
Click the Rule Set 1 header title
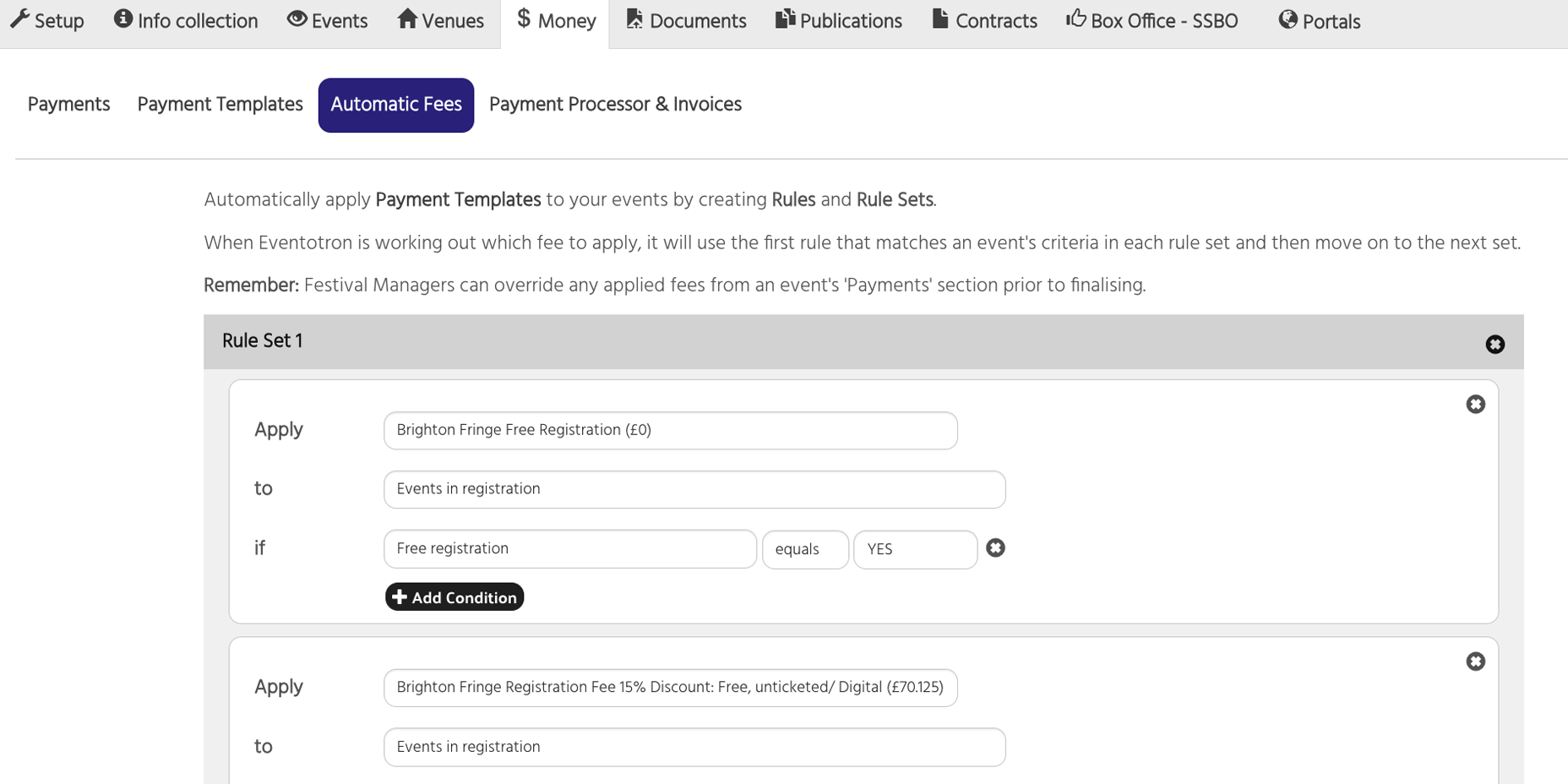click(263, 341)
